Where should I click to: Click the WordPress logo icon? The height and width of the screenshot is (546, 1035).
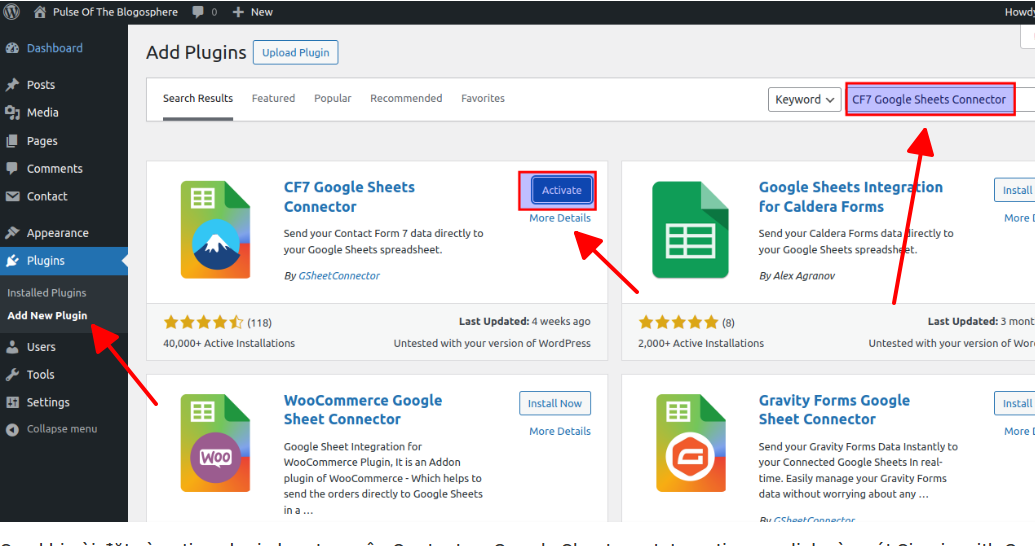pyautogui.click(x=12, y=12)
